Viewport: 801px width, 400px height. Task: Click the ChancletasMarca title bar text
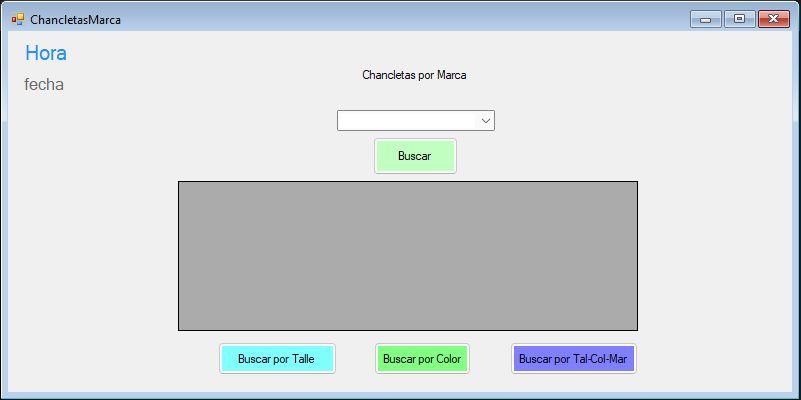pyautogui.click(x=76, y=20)
